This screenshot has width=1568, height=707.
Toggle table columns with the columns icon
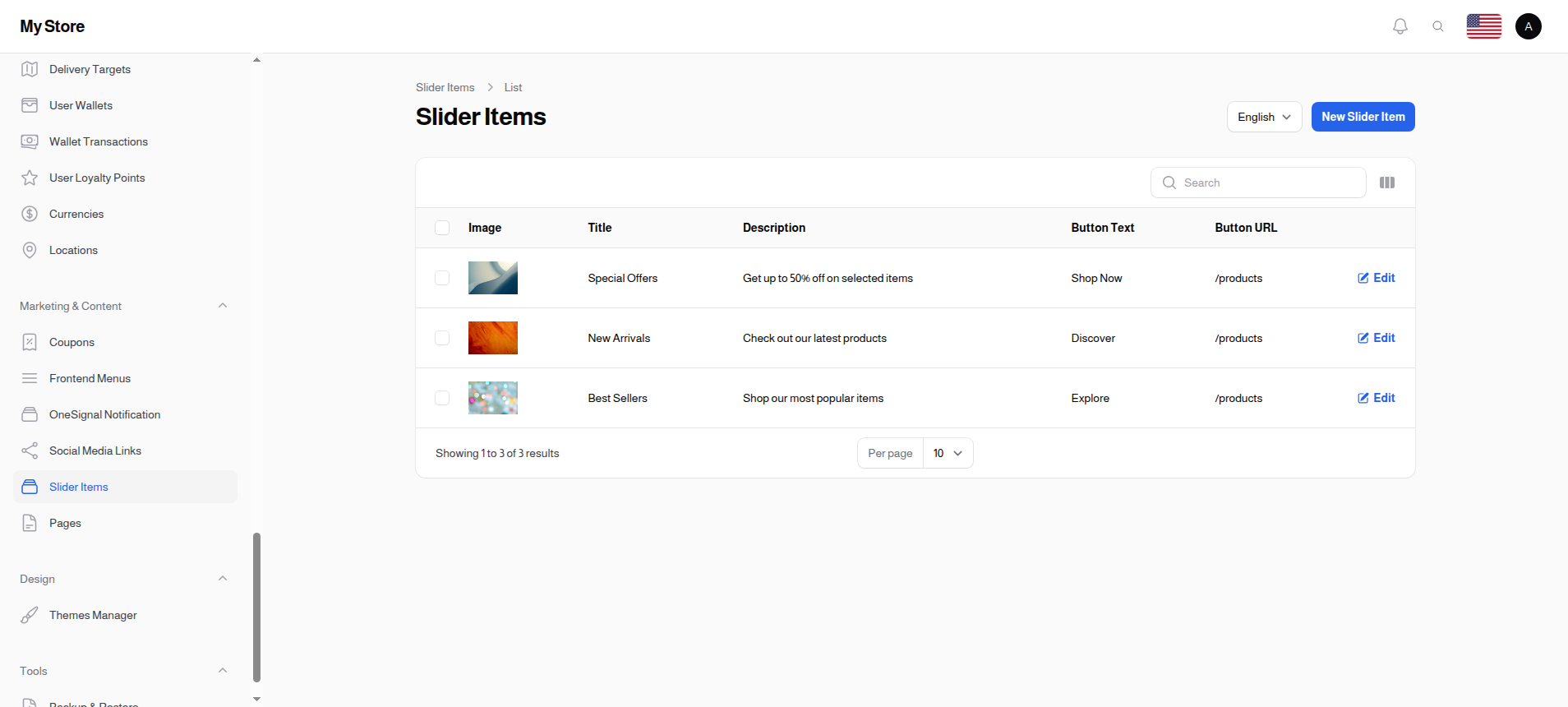(1387, 183)
